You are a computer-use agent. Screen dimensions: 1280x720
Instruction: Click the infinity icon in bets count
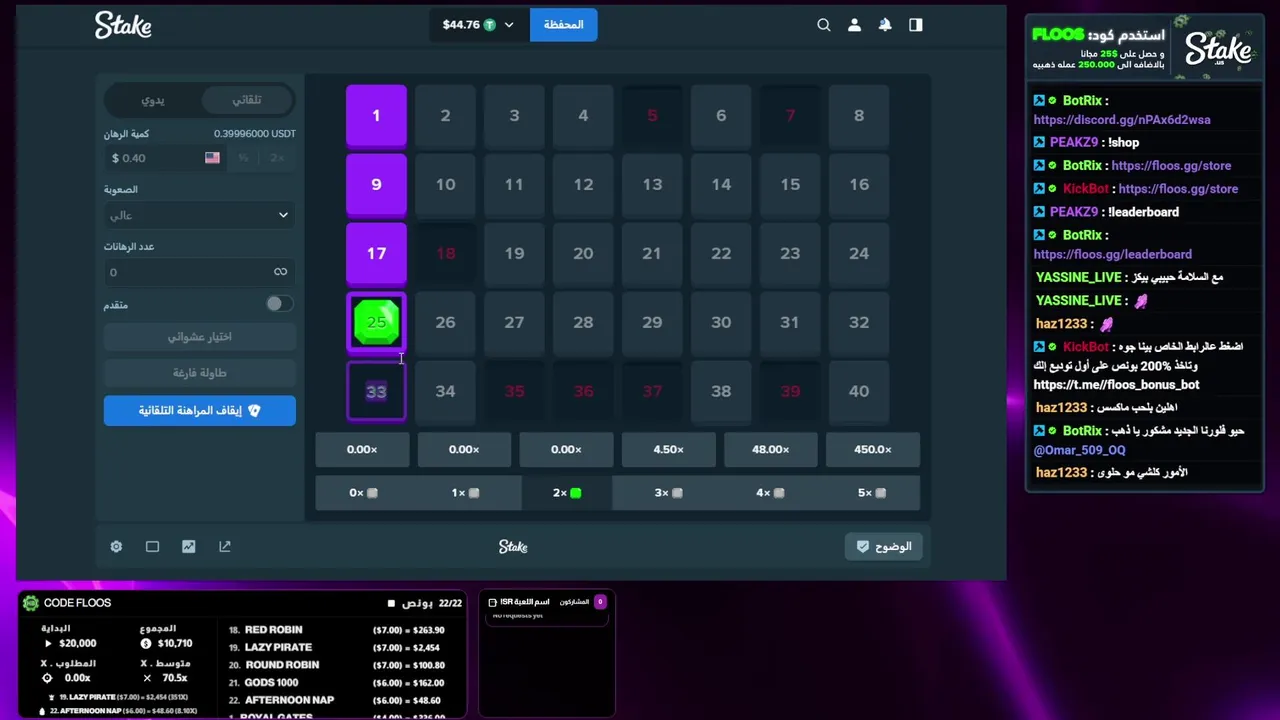(x=281, y=272)
